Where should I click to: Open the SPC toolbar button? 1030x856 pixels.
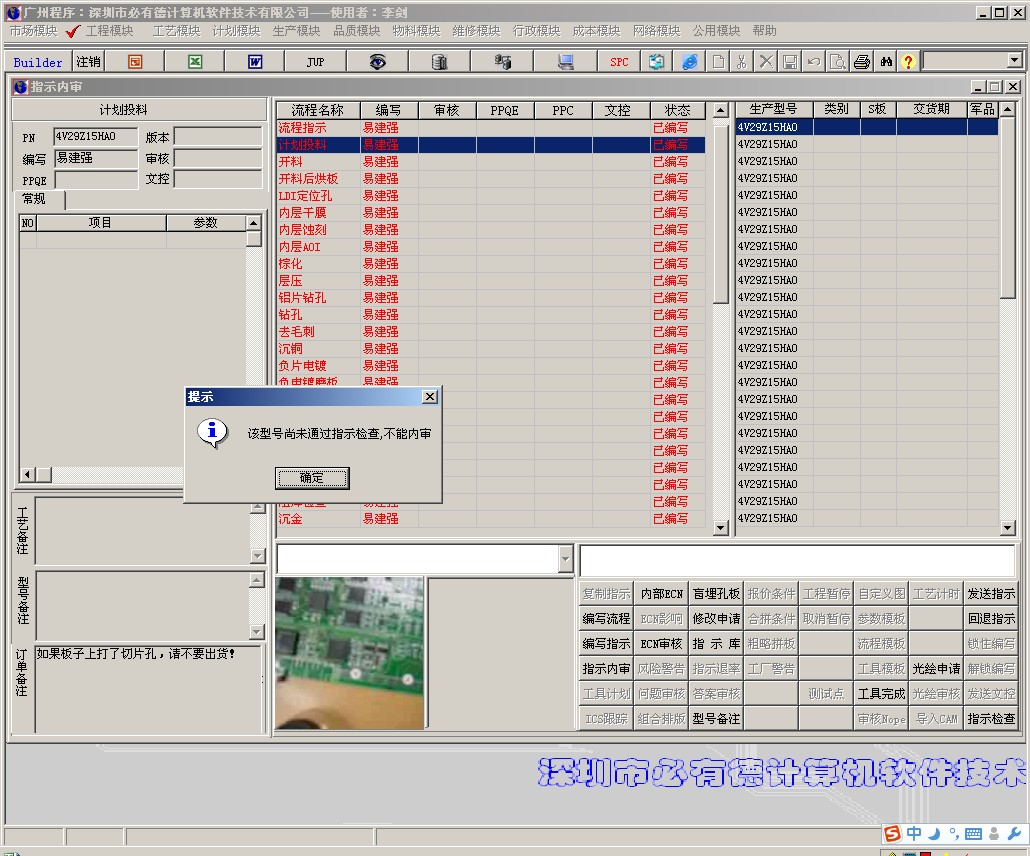pyautogui.click(x=619, y=62)
